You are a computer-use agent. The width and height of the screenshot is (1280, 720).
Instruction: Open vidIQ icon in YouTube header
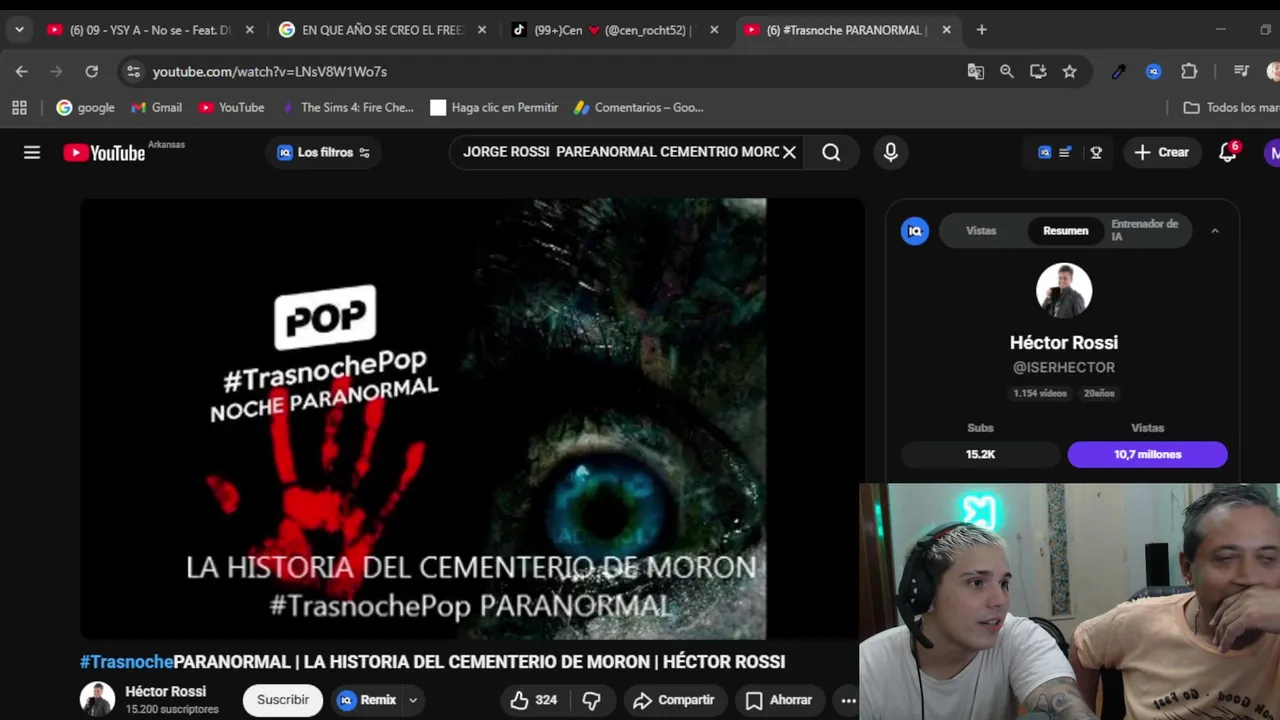click(x=1044, y=152)
